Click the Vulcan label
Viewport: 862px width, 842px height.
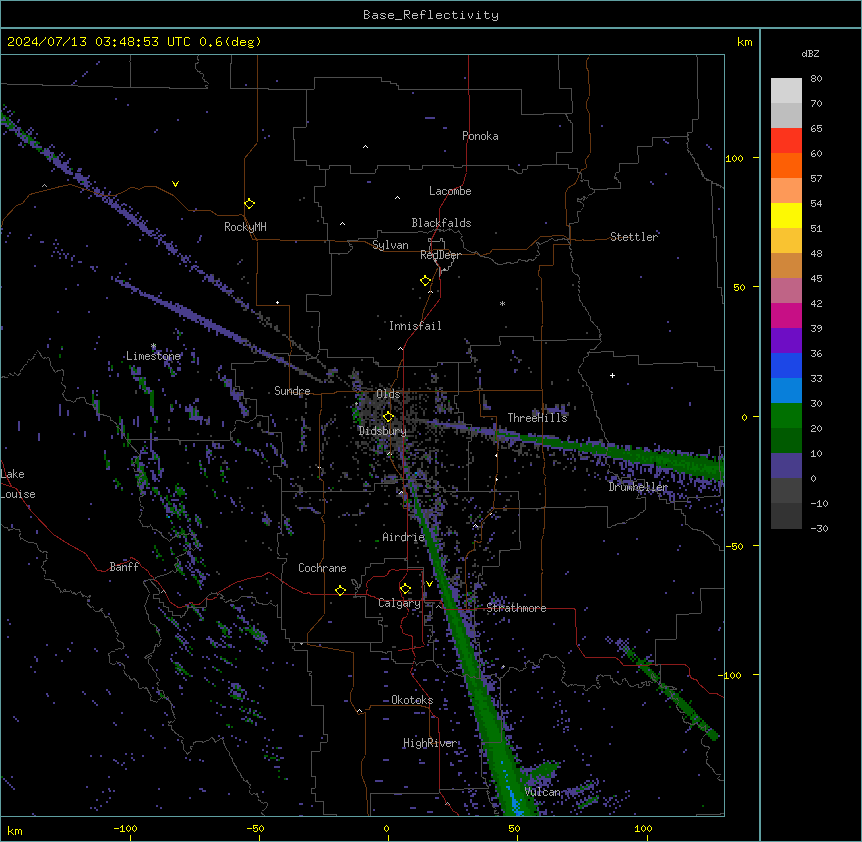(x=542, y=792)
